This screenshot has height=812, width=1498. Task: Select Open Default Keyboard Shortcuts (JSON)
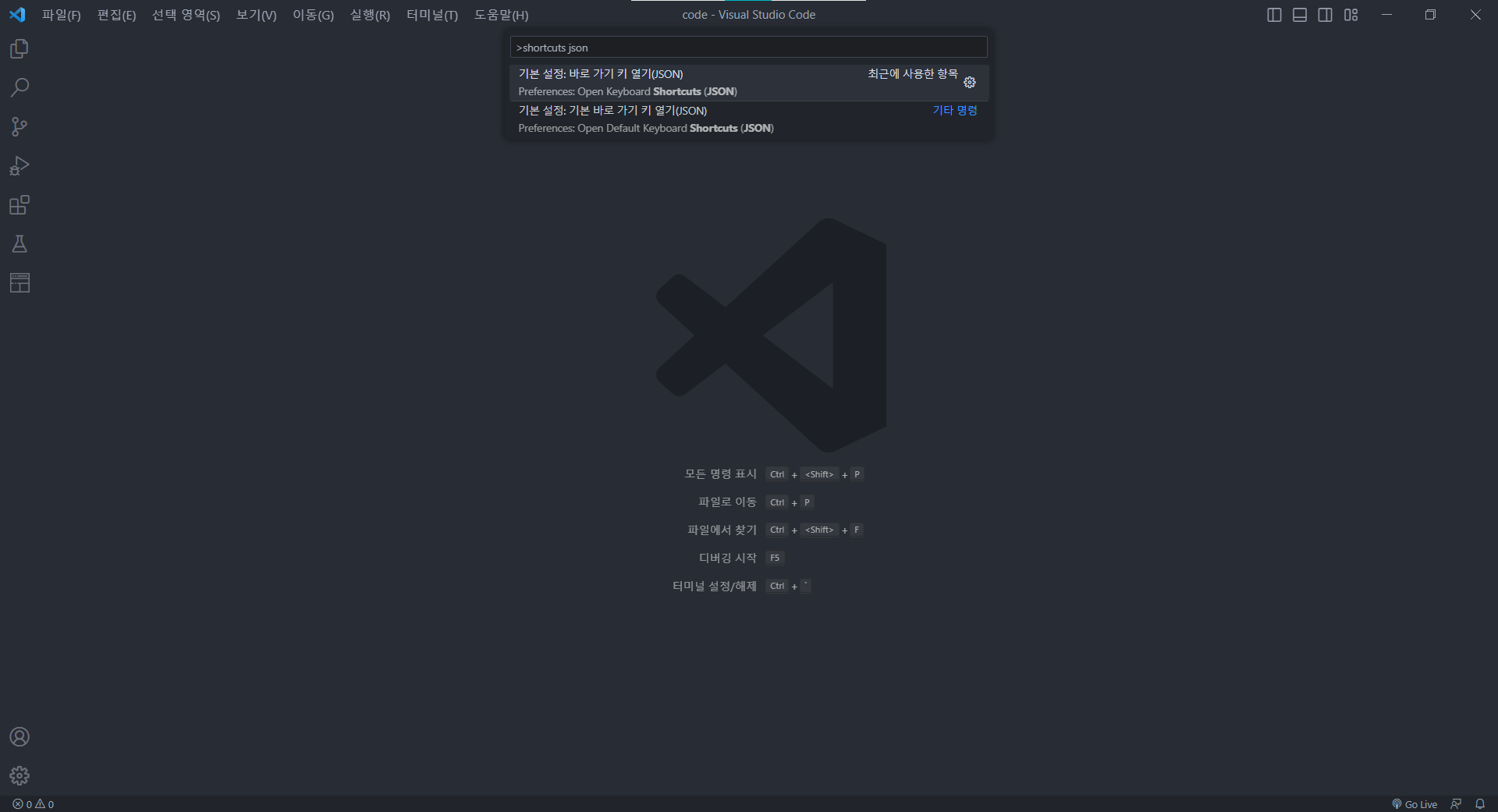pyautogui.click(x=749, y=119)
